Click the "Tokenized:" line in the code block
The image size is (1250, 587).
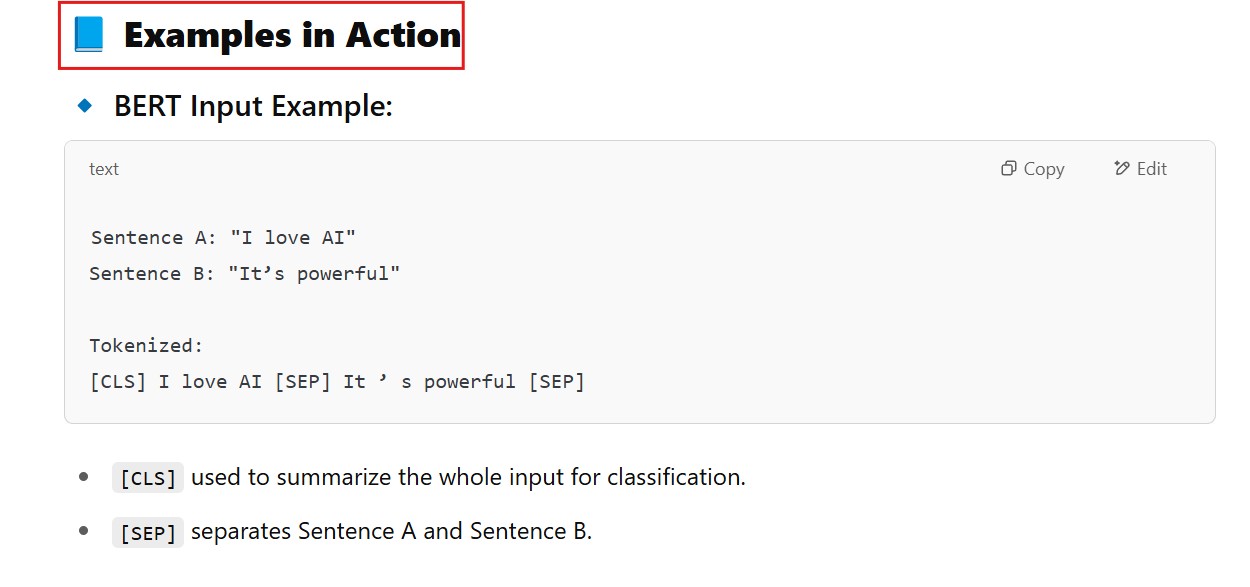[146, 346]
